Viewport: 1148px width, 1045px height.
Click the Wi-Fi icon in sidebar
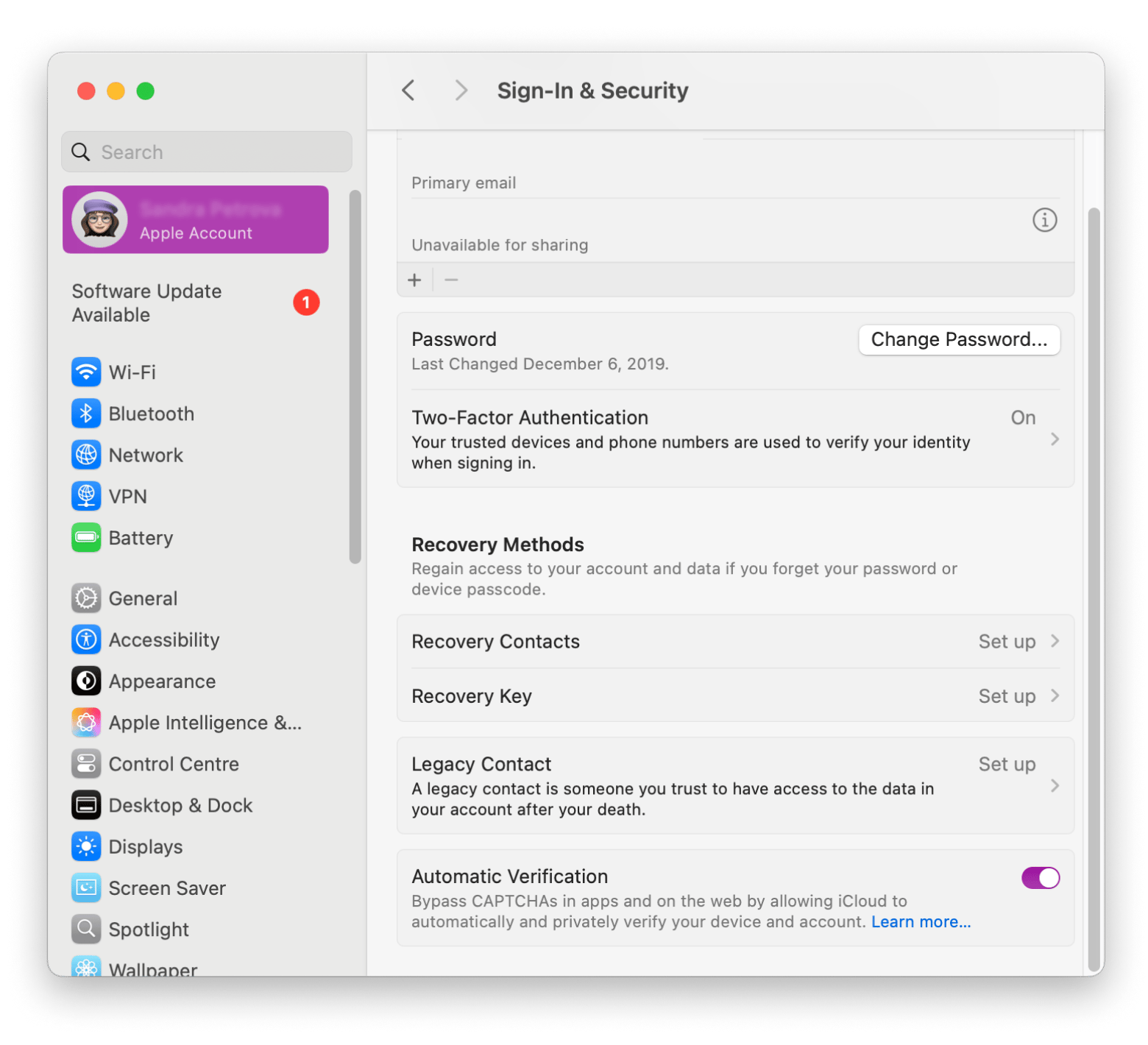coord(86,372)
